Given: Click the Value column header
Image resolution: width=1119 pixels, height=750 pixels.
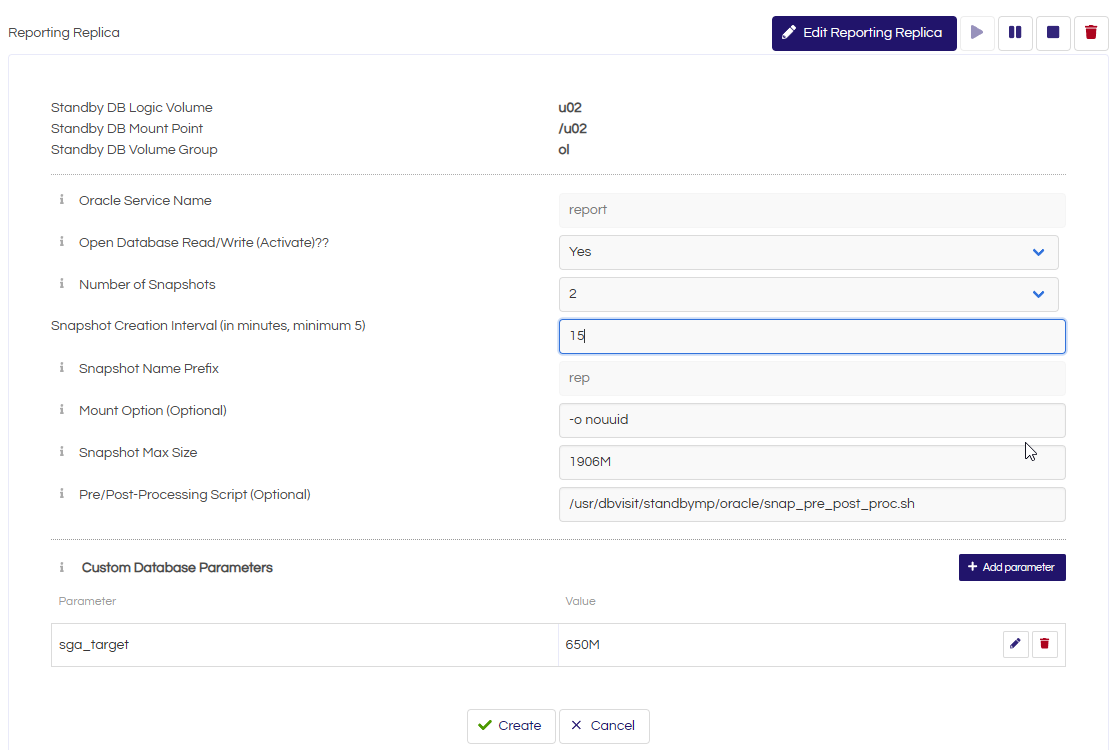Looking at the screenshot, I should 580,601.
